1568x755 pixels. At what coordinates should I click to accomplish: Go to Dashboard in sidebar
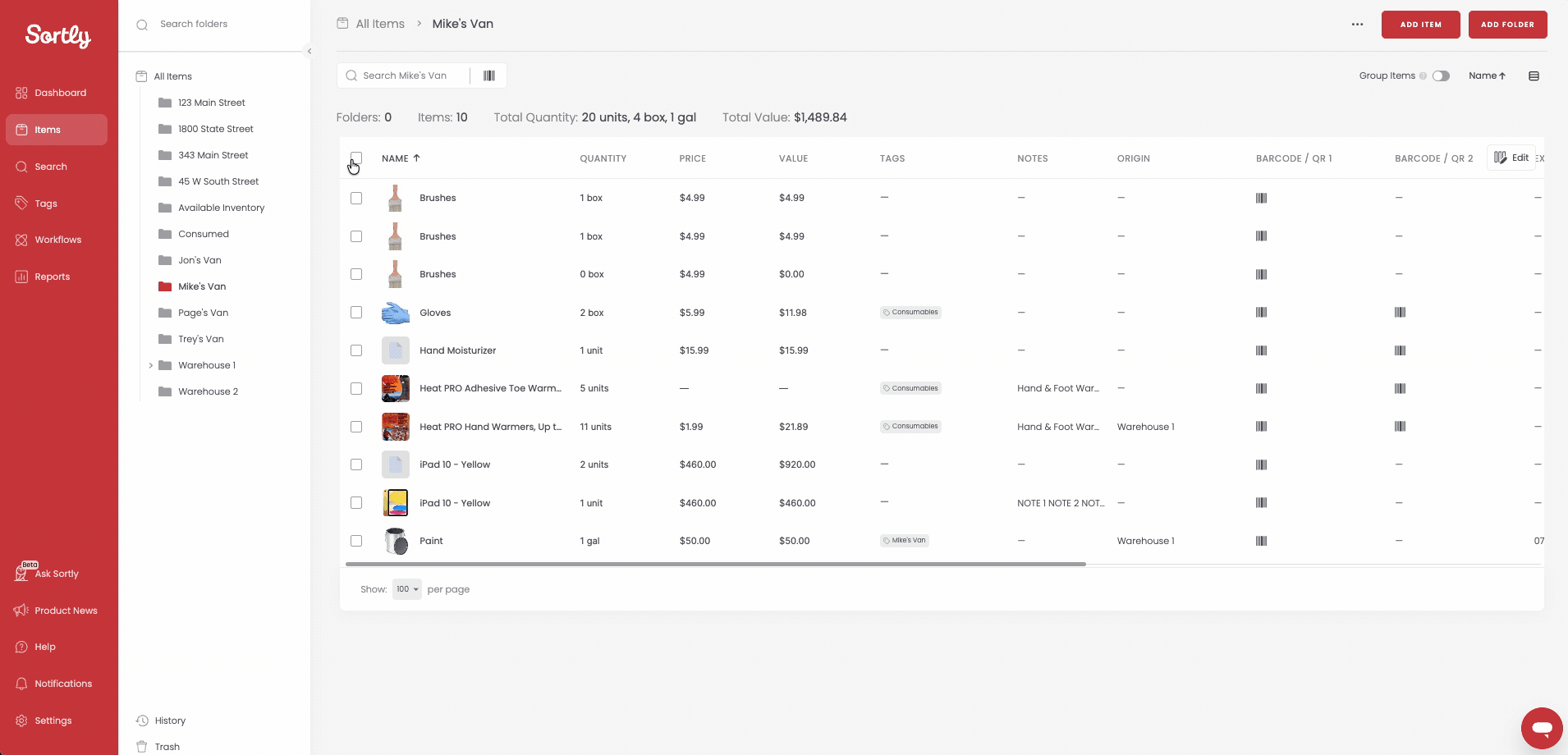59,93
